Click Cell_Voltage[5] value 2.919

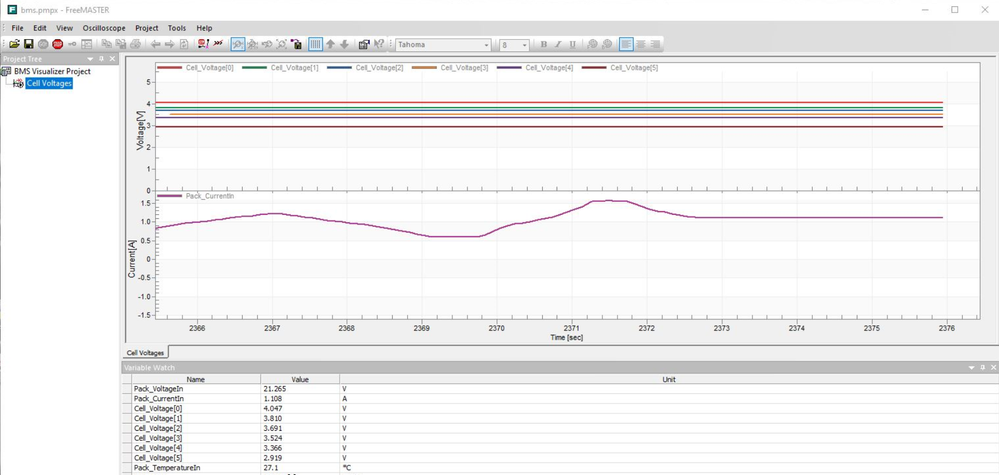[272, 458]
